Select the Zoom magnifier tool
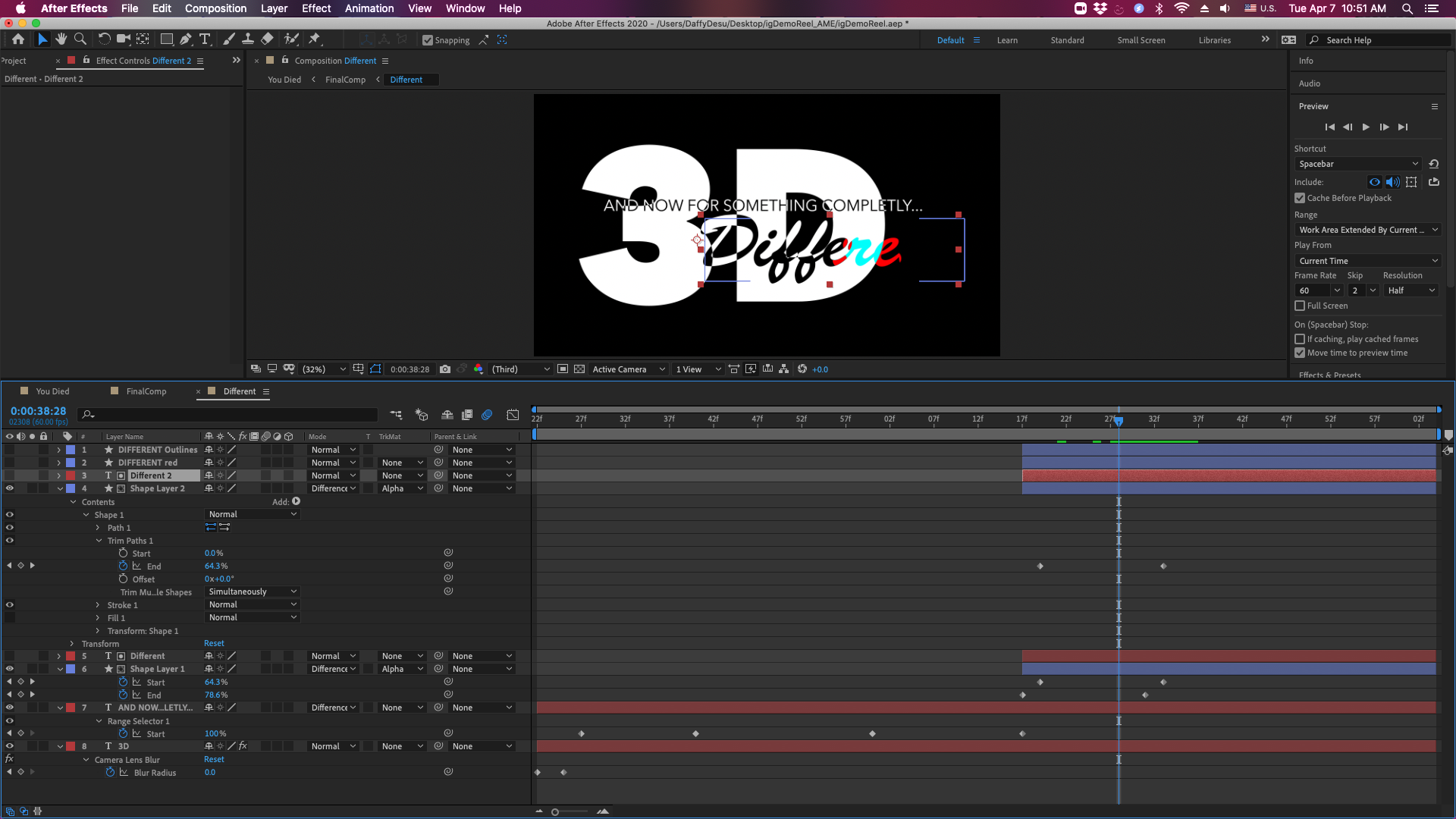The image size is (1456, 819). [80, 39]
